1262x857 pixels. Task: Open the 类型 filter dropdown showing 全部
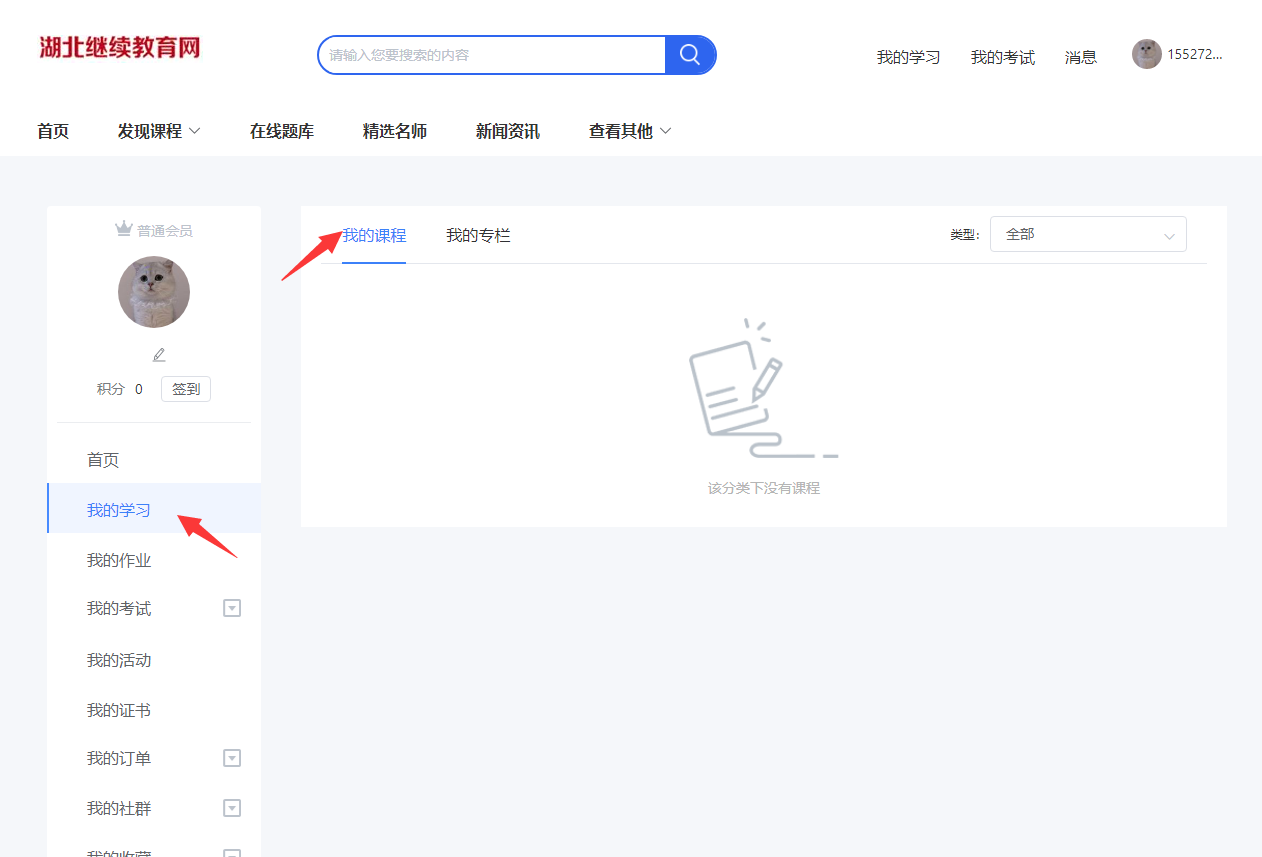click(1087, 234)
